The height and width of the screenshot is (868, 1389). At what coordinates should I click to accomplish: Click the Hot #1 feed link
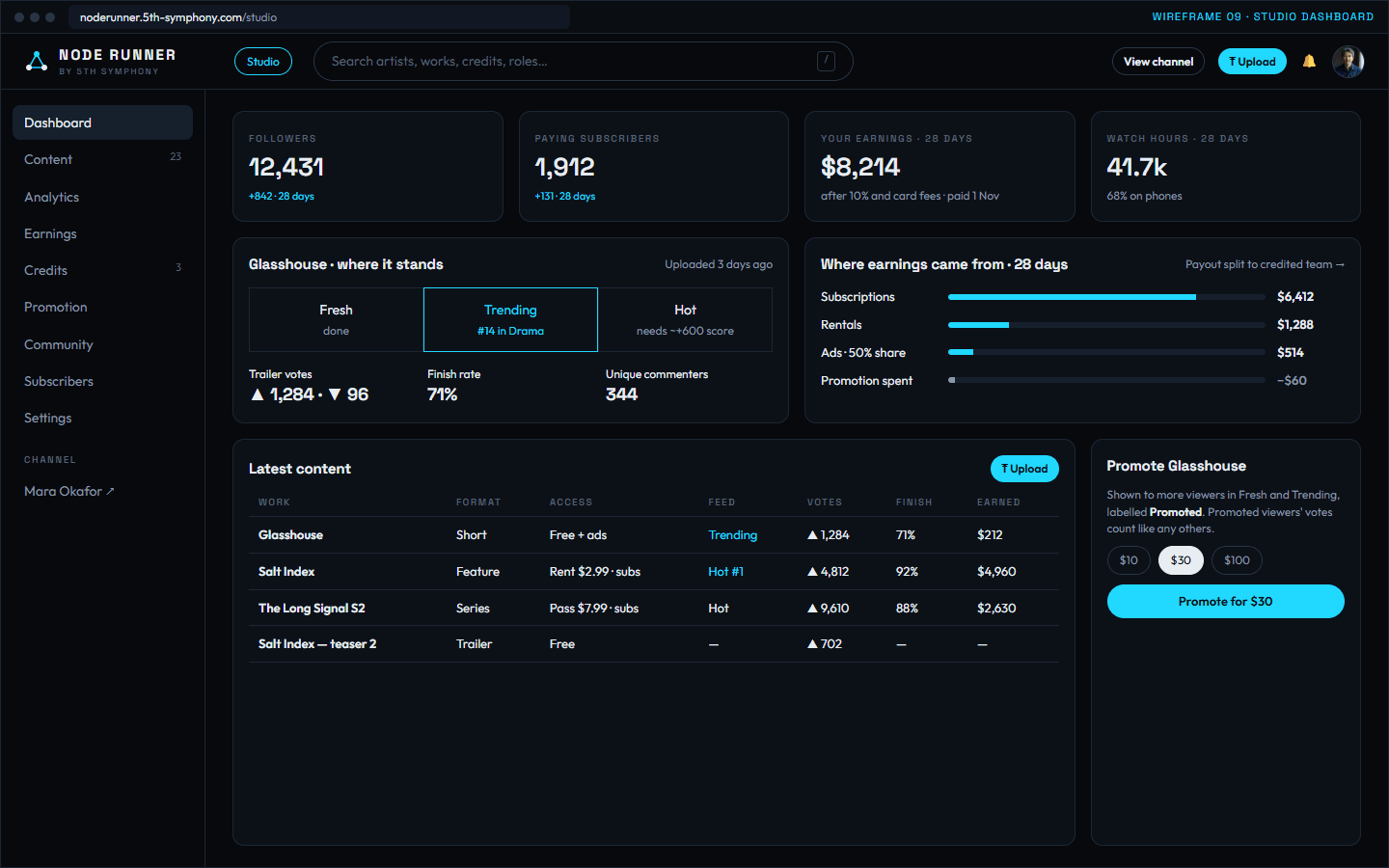[725, 572]
